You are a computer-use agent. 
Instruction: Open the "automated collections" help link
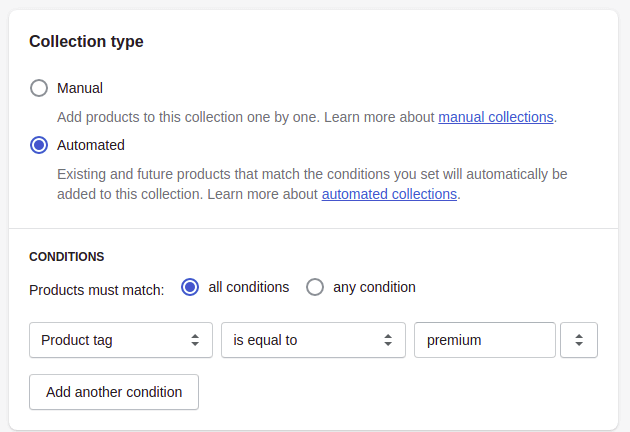(x=389, y=194)
